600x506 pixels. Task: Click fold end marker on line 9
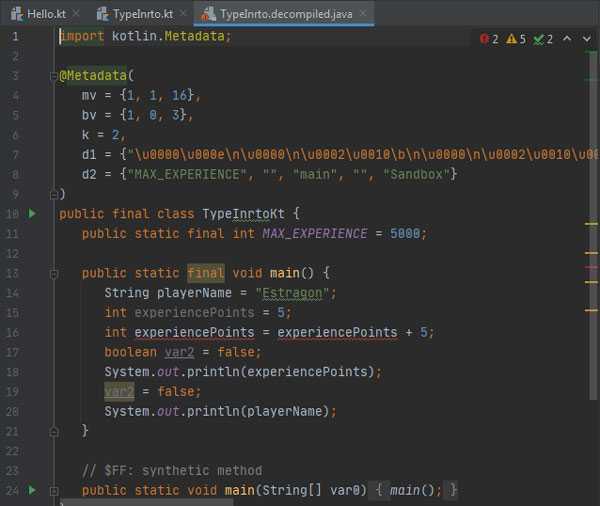point(54,195)
